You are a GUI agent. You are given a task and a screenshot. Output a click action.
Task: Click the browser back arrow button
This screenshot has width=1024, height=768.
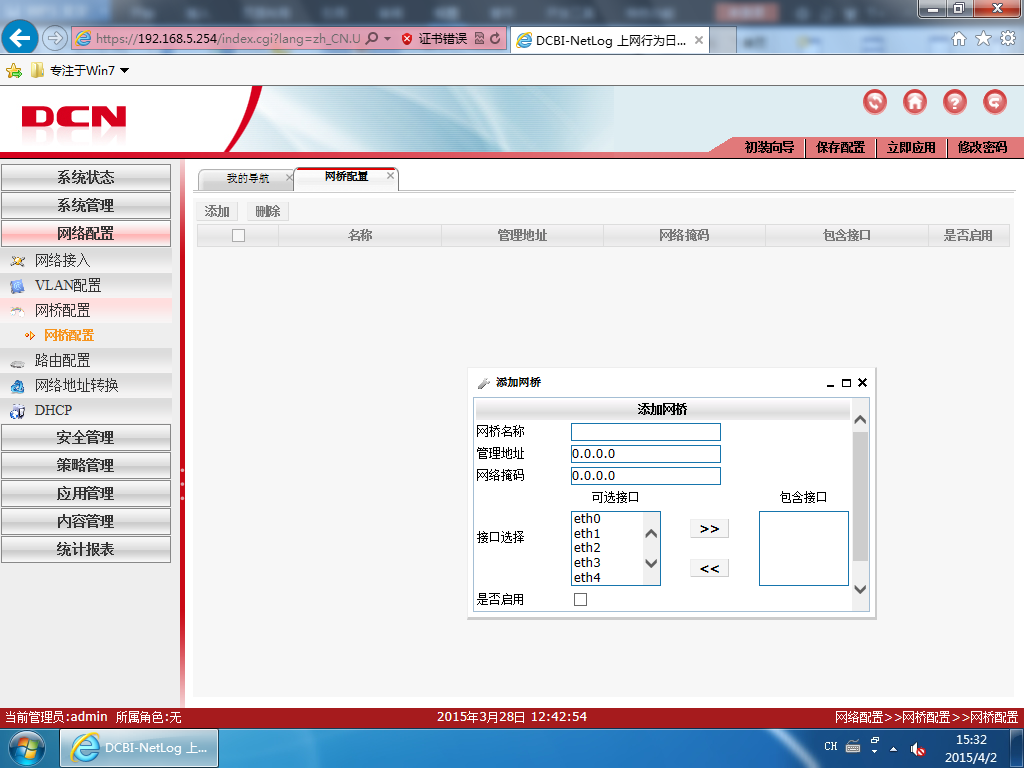20,38
